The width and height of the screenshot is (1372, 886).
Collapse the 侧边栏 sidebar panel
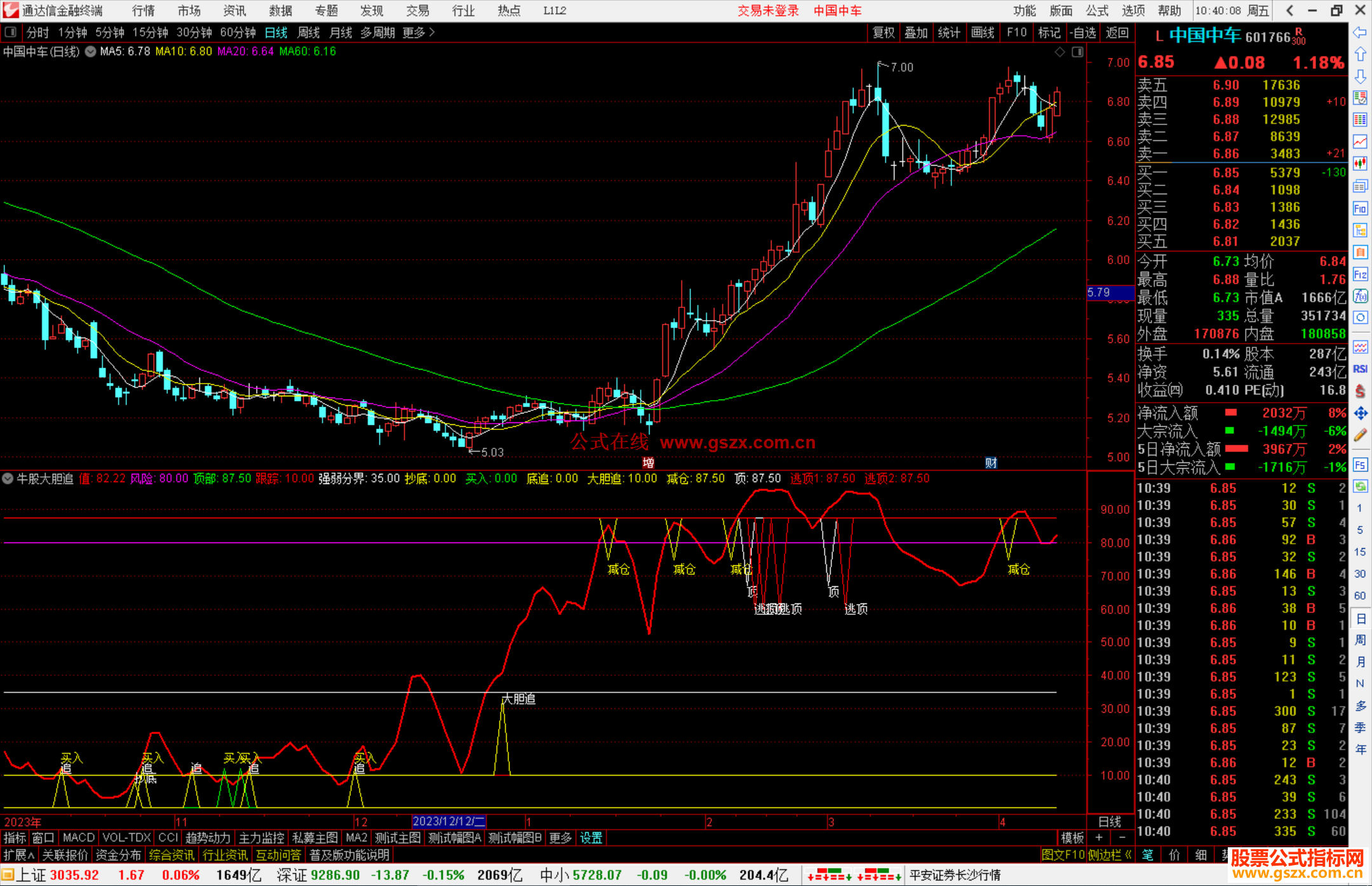pyautogui.click(x=1110, y=855)
